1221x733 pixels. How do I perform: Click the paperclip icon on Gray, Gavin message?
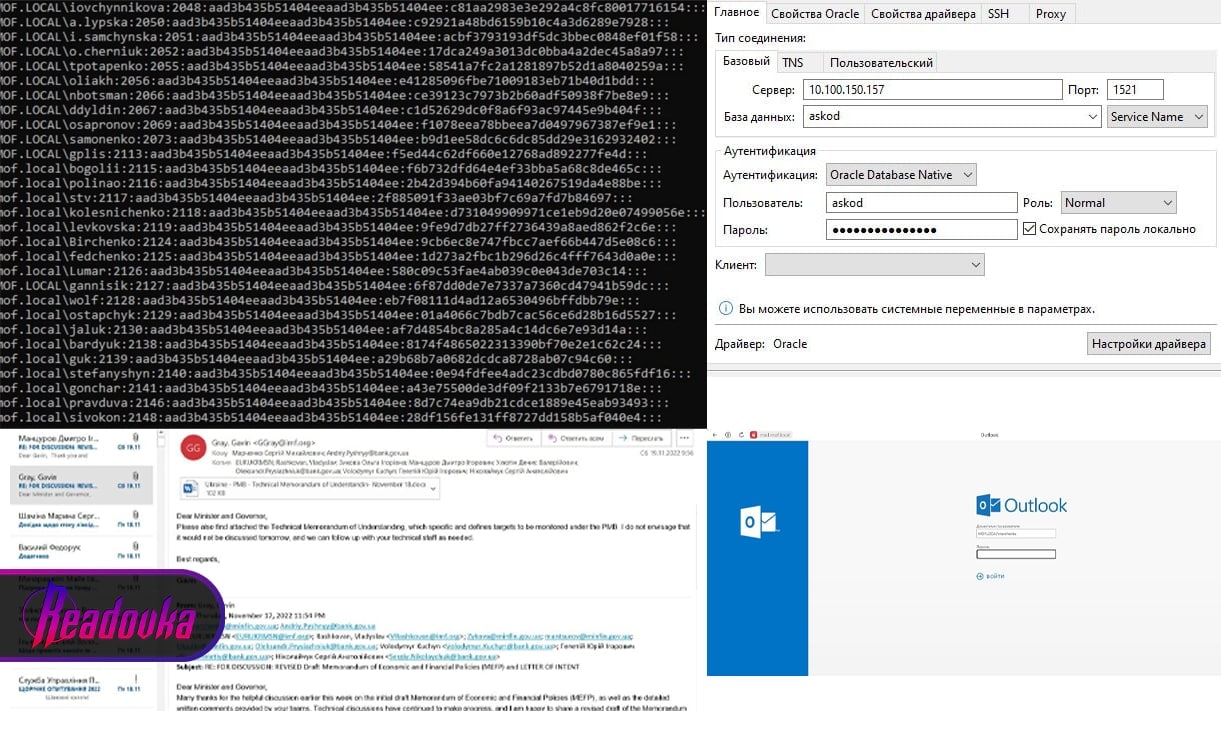[135, 478]
